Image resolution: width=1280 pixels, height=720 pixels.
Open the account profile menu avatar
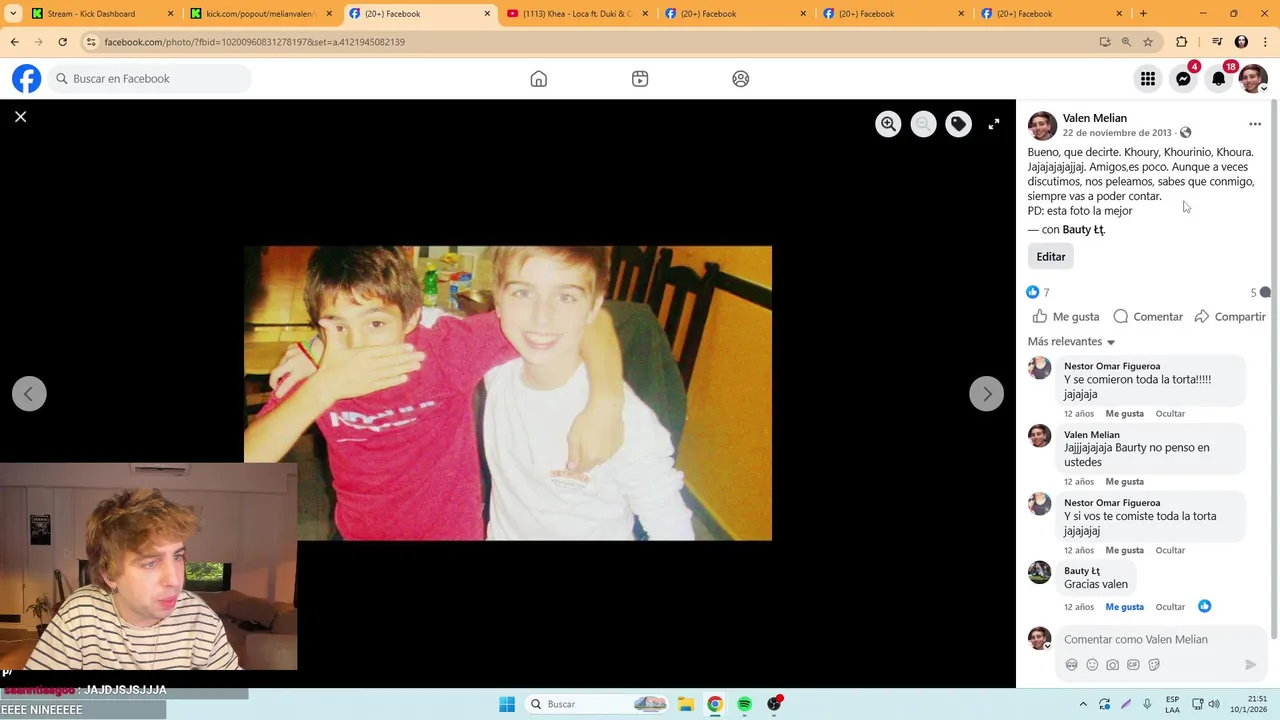click(x=1253, y=79)
